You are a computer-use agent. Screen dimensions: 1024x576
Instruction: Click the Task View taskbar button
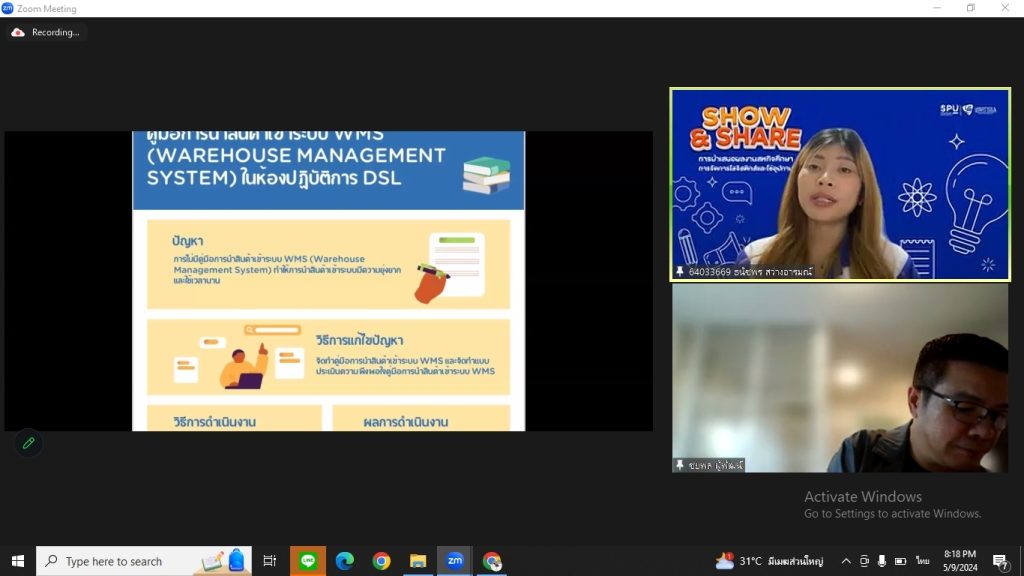tap(270, 561)
